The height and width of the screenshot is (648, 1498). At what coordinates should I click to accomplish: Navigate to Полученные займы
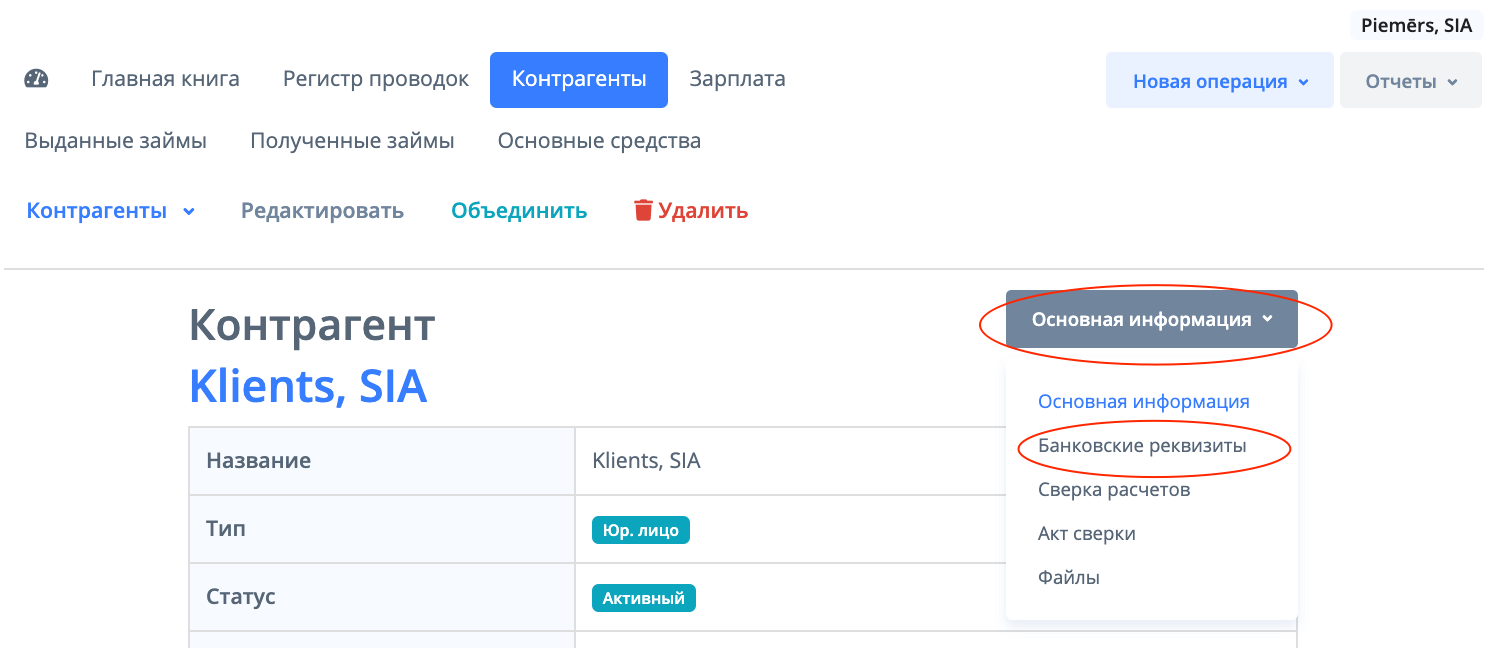pos(352,141)
